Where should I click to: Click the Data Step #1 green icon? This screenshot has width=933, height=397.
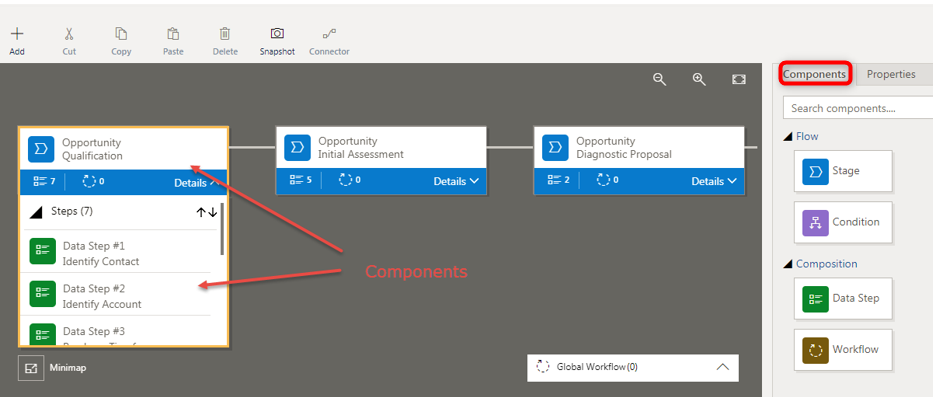click(x=43, y=252)
